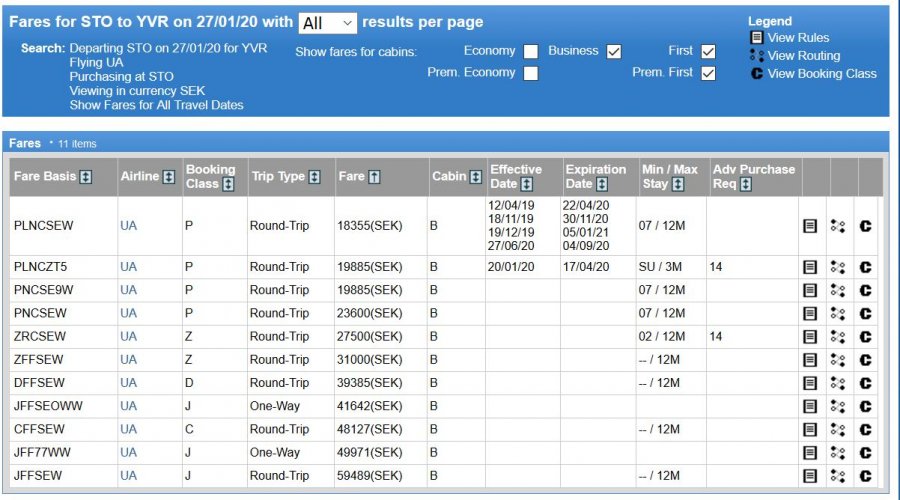View routing for PLNCZT5 fare

point(838,267)
